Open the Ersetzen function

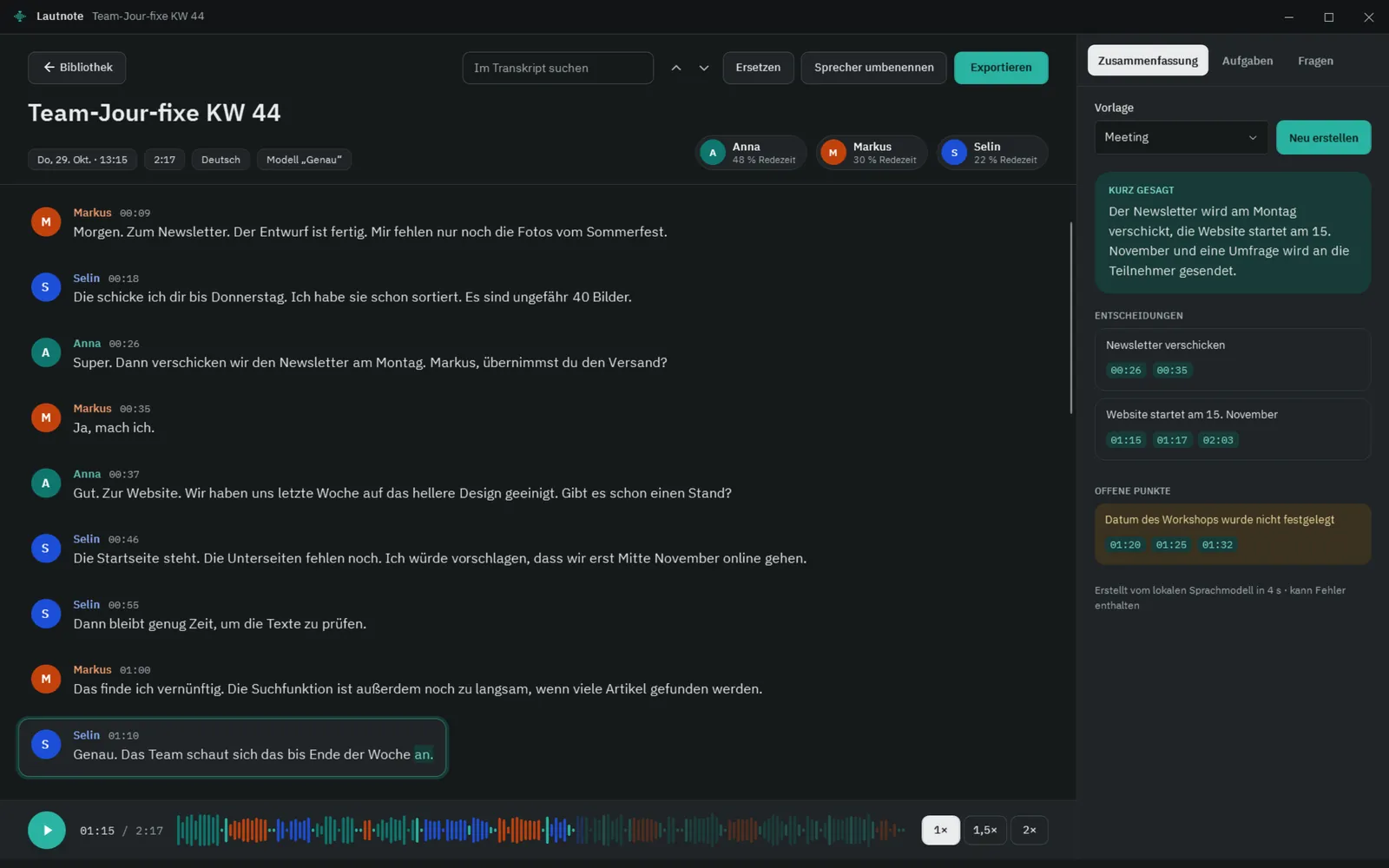758,68
